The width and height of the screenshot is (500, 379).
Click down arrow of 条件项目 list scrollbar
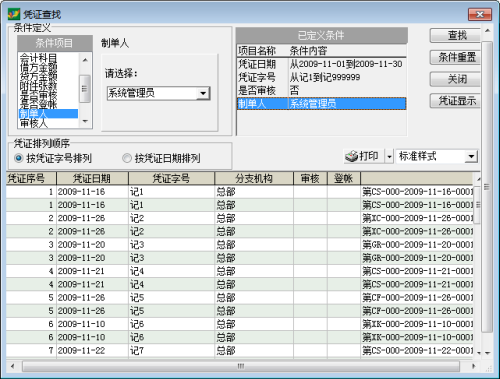tap(85, 121)
